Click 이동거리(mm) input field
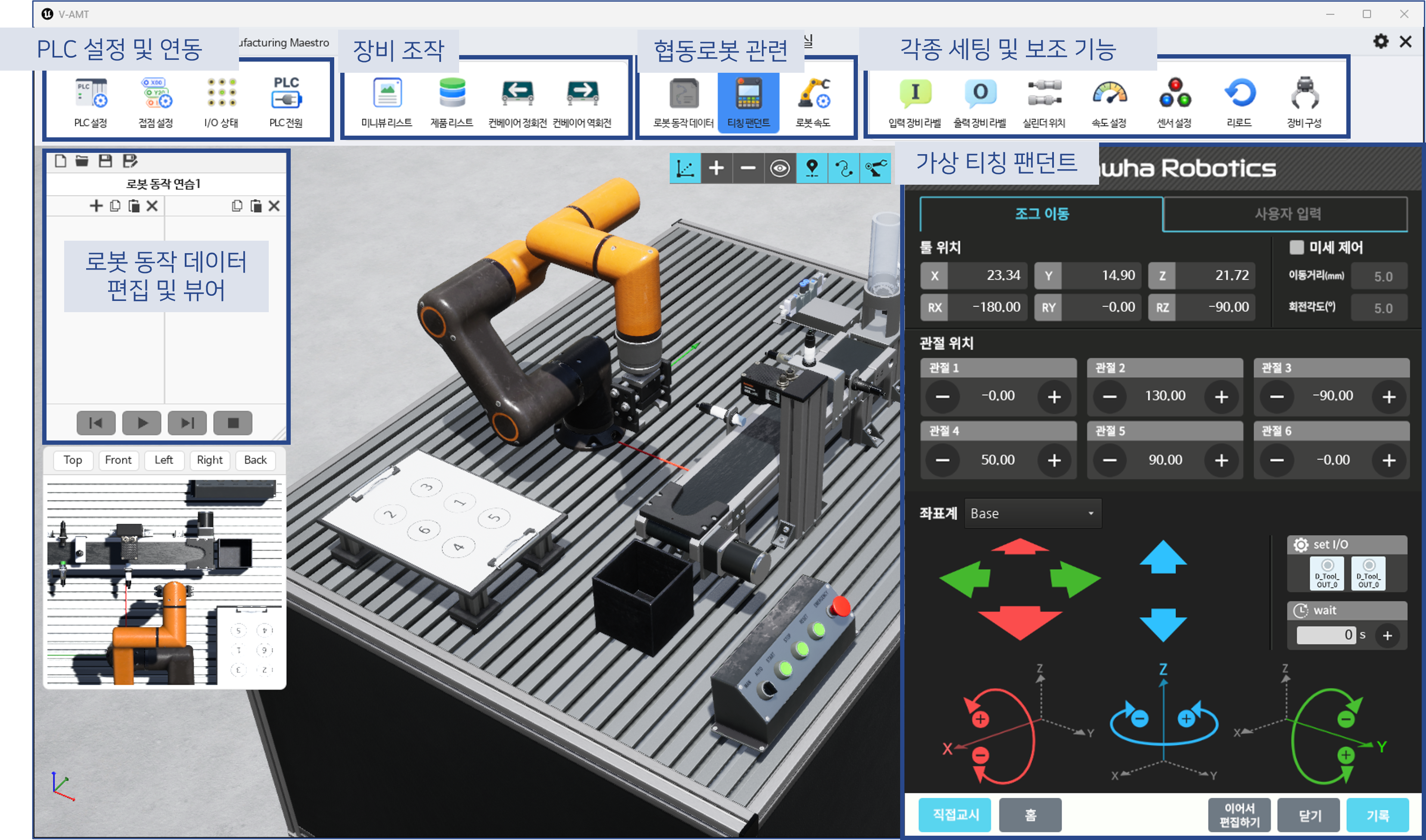Screen dimensions: 1426x840 pos(1379,276)
